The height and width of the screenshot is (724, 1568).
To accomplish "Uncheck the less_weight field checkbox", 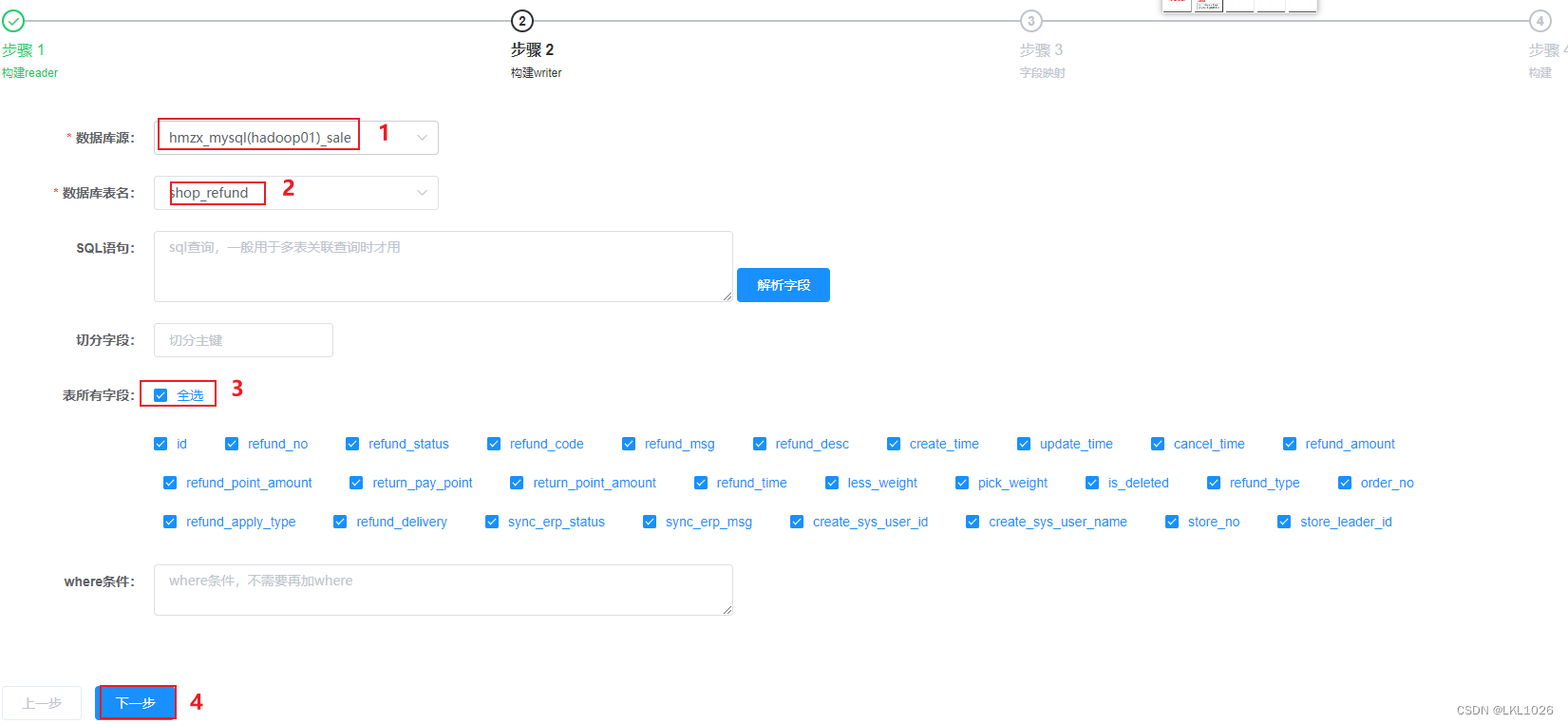I will (832, 483).
